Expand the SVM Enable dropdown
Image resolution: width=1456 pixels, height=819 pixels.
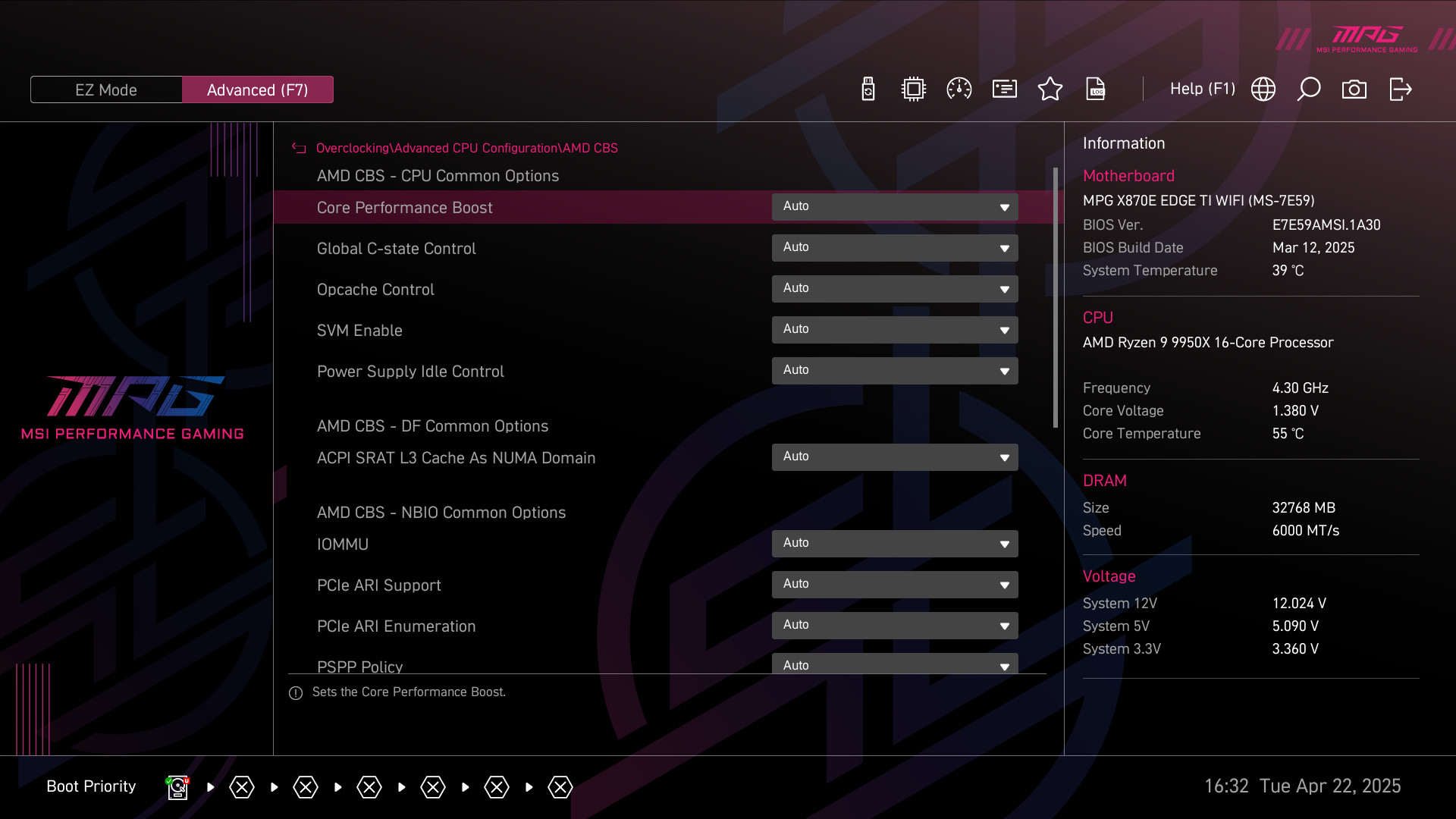(895, 330)
